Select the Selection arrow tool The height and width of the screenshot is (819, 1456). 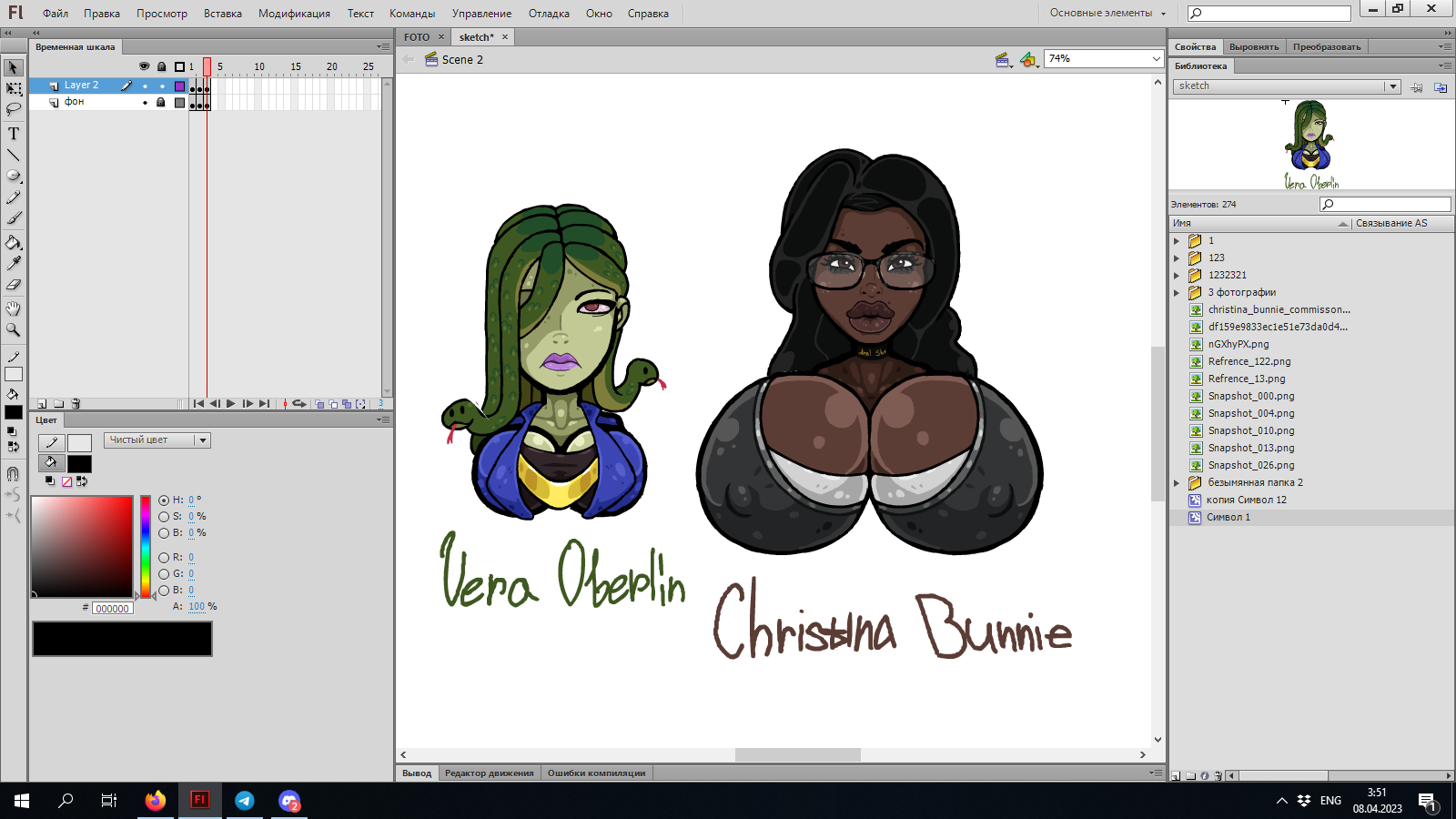(x=13, y=67)
